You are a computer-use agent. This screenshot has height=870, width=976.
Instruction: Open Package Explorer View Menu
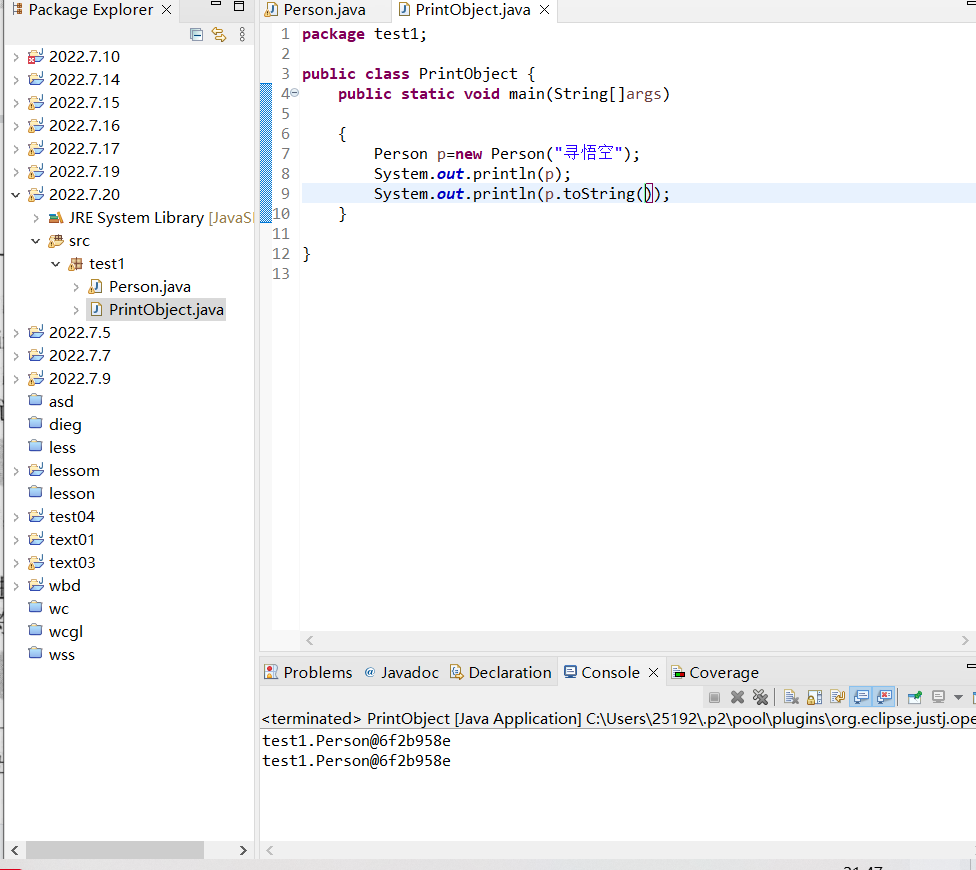242,34
